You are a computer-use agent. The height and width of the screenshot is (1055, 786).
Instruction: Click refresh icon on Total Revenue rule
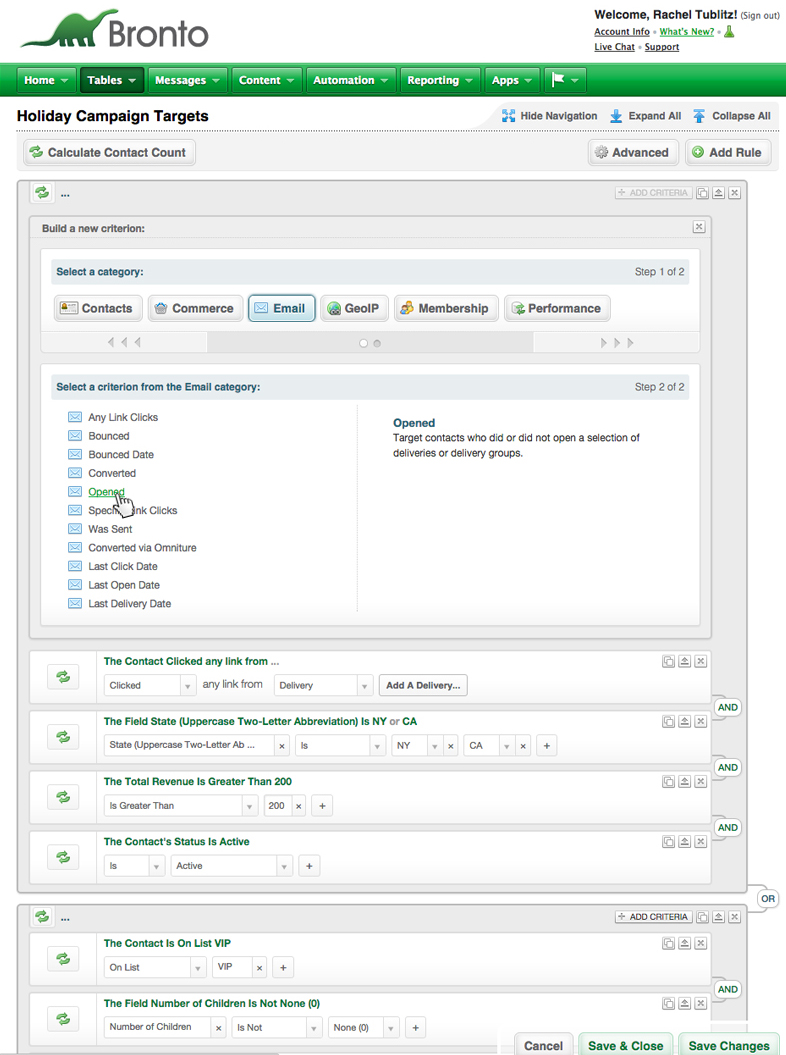[63, 797]
